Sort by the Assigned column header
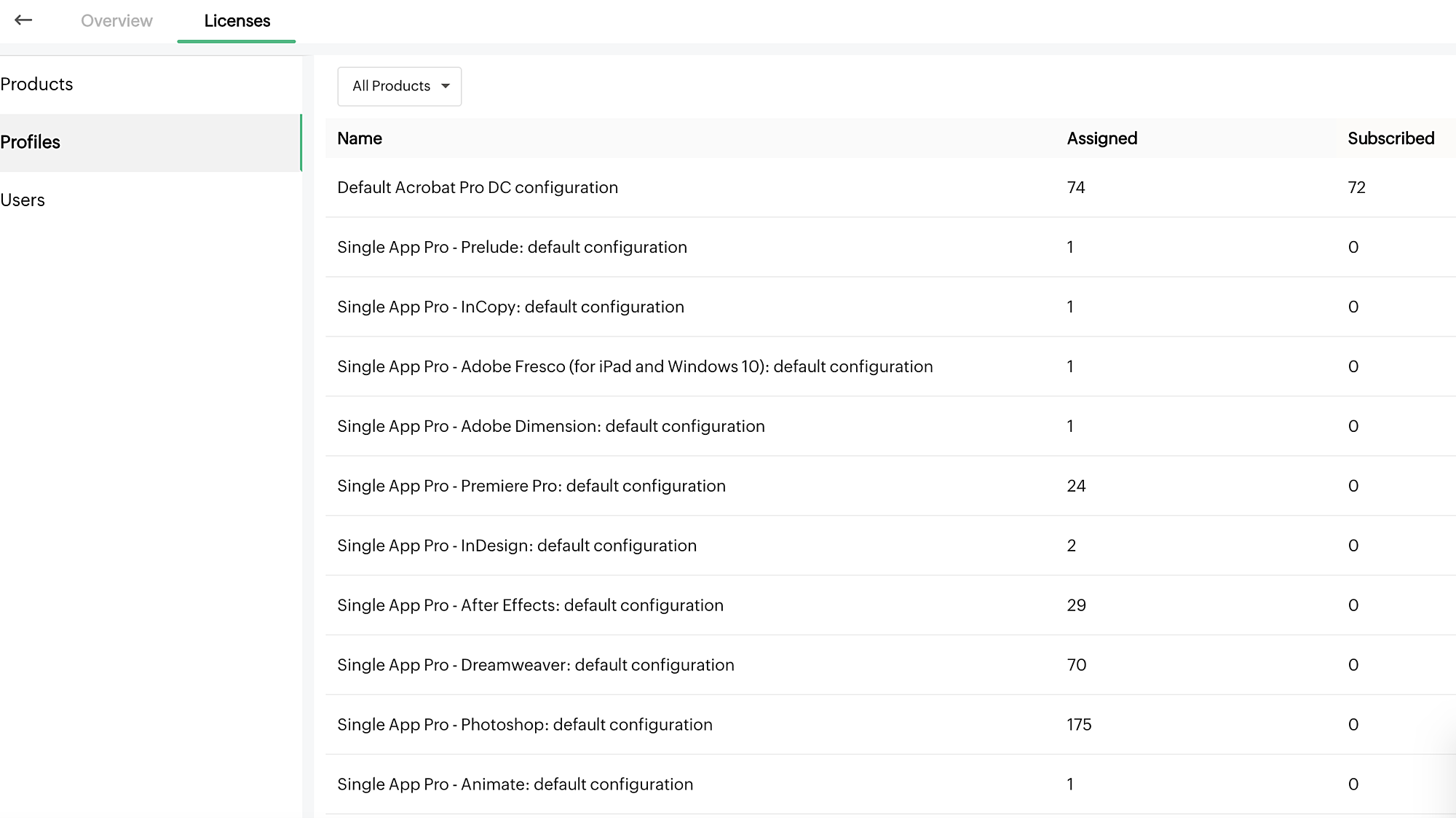The width and height of the screenshot is (1456, 818). point(1101,138)
